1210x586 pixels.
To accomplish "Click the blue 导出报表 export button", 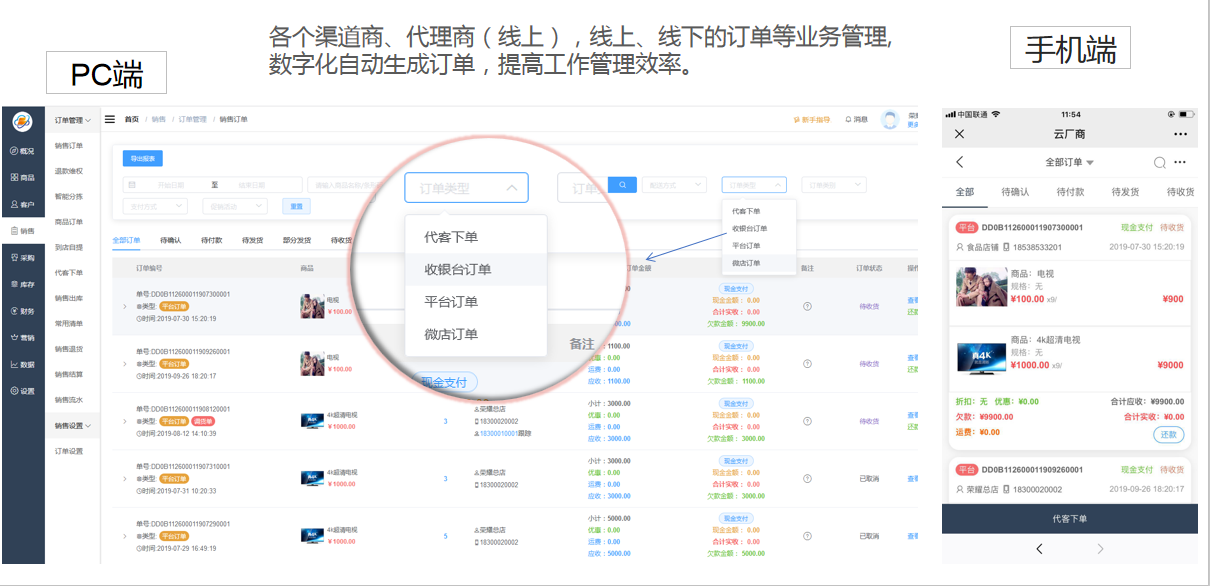I will [142, 158].
